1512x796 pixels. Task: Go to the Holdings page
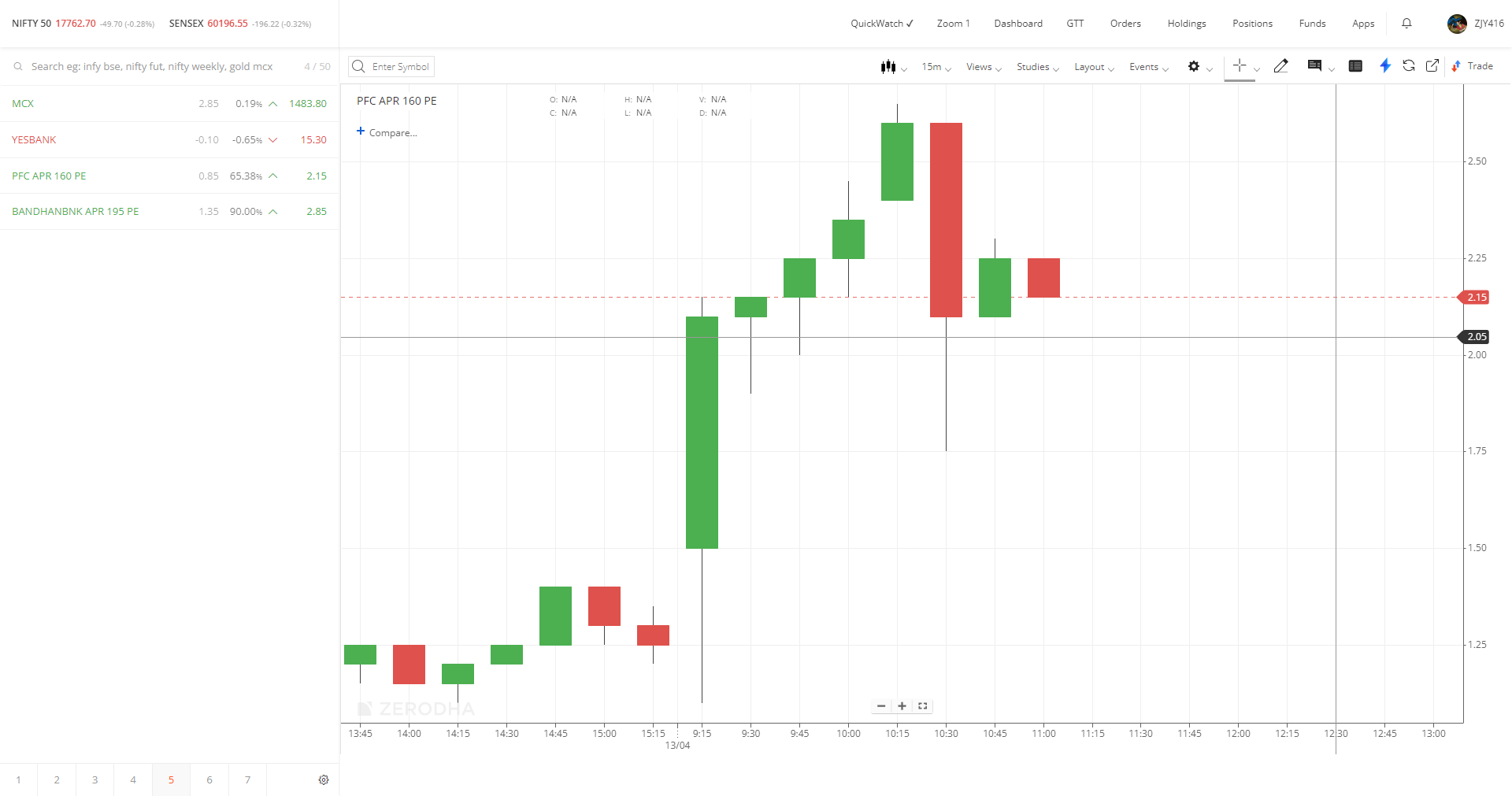coord(1187,24)
